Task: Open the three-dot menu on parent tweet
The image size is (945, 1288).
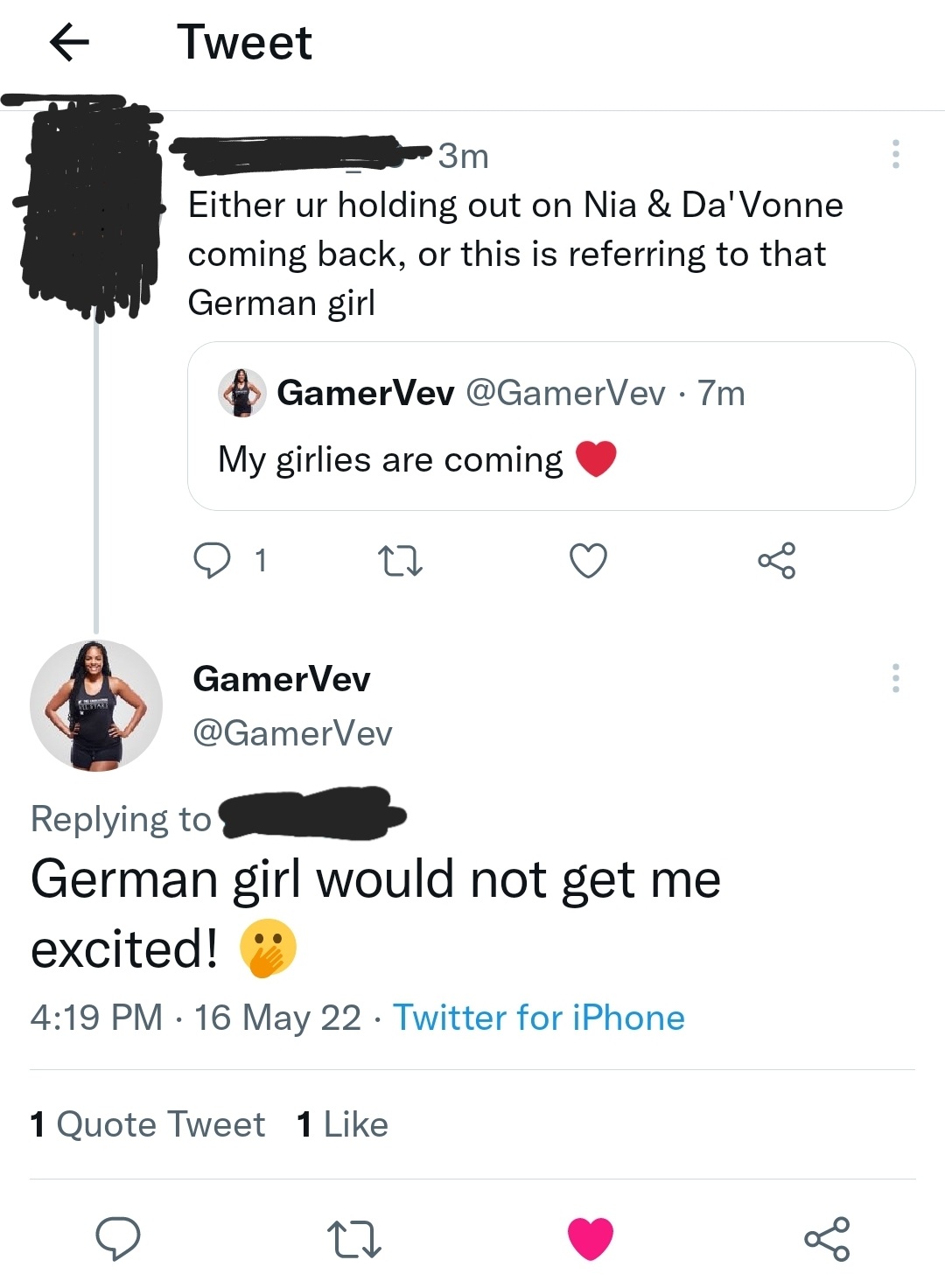Action: pyautogui.click(x=895, y=154)
